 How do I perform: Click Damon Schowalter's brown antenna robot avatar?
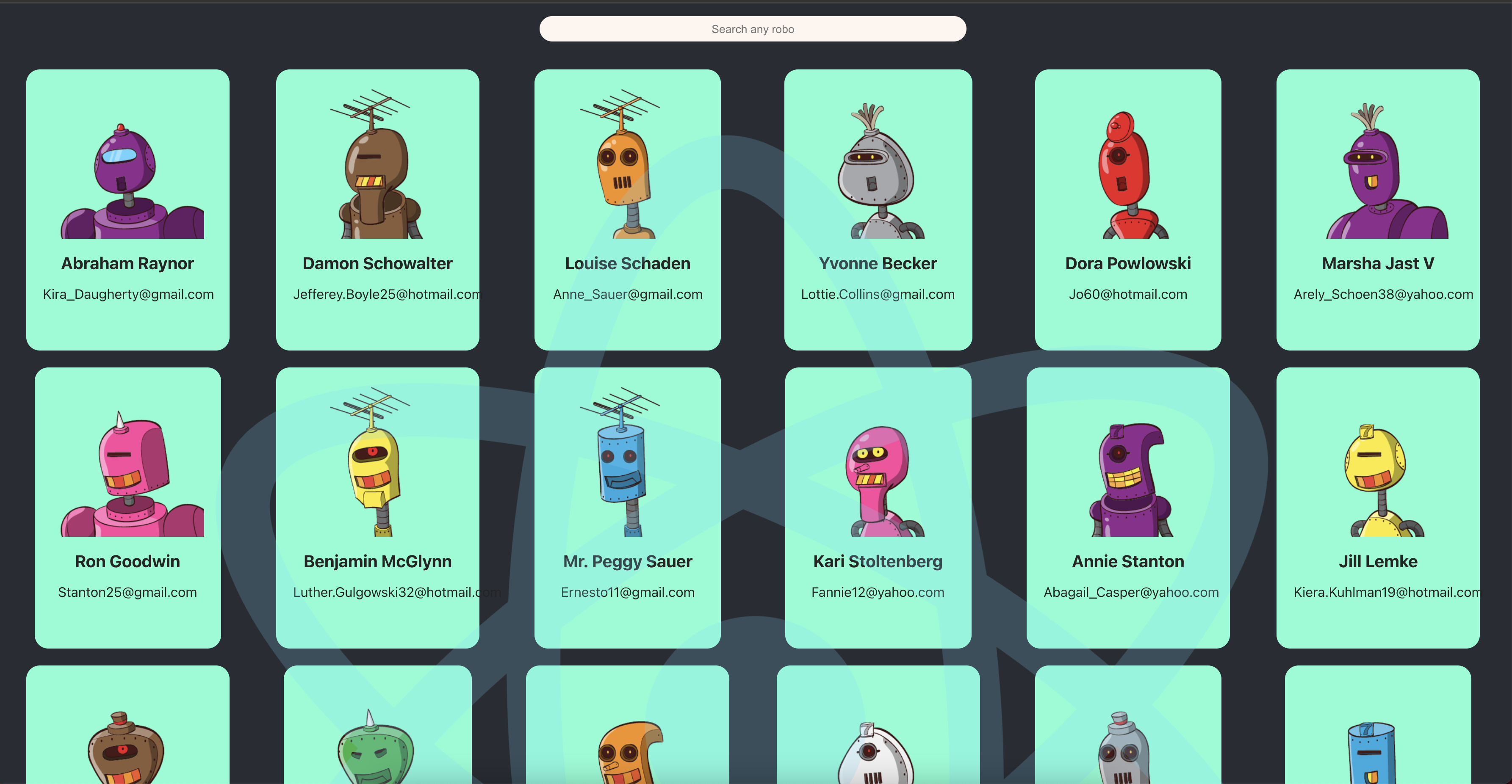point(376,170)
